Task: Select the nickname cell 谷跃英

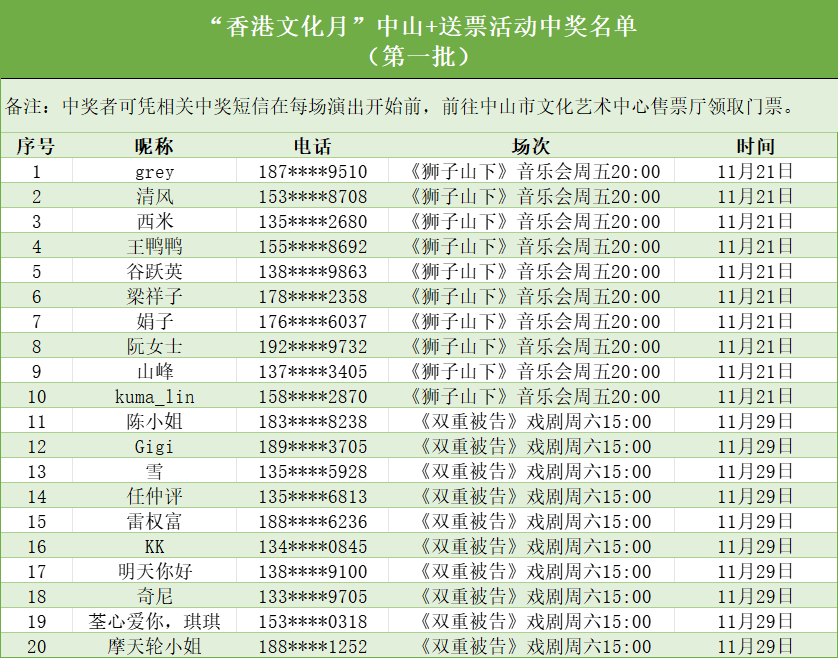Action: (x=154, y=271)
